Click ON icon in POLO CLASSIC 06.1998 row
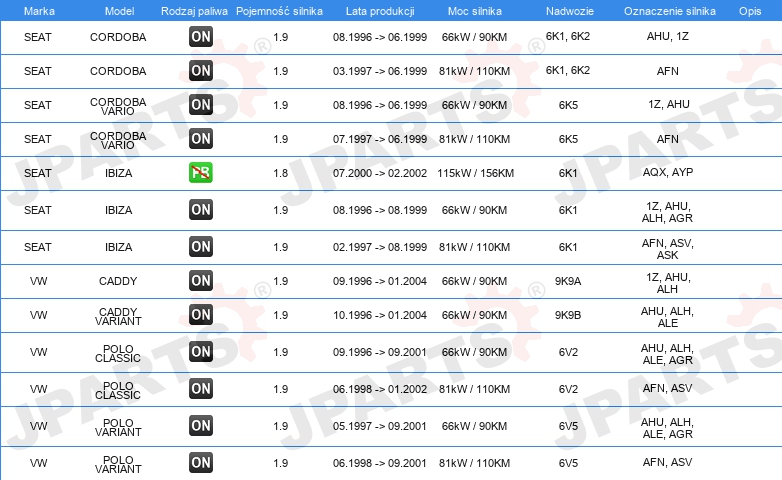 pyautogui.click(x=201, y=388)
